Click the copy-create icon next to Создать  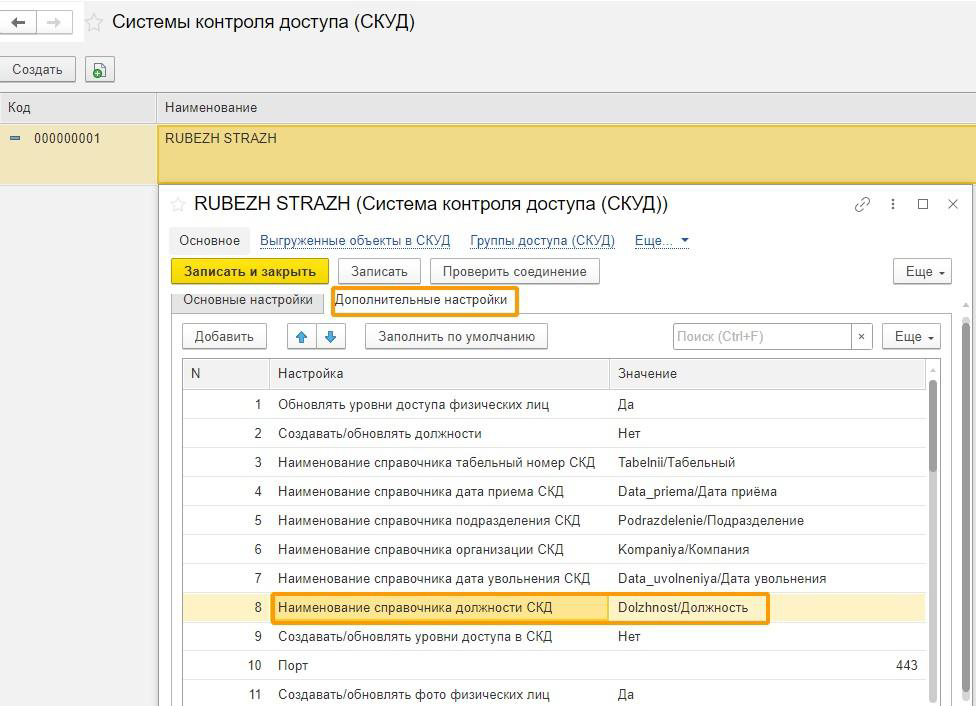99,70
